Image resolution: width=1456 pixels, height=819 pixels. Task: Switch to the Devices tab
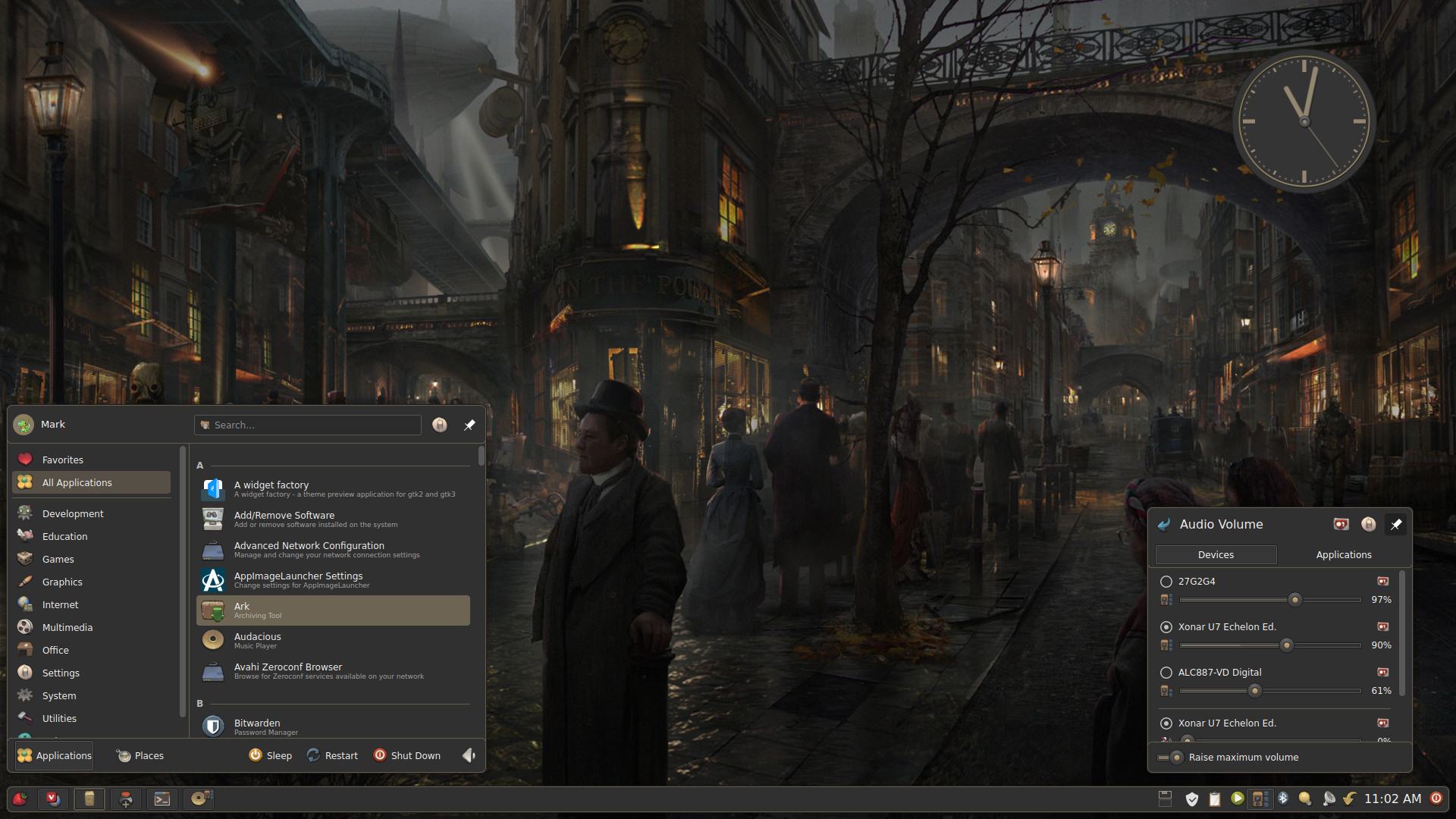click(1216, 555)
